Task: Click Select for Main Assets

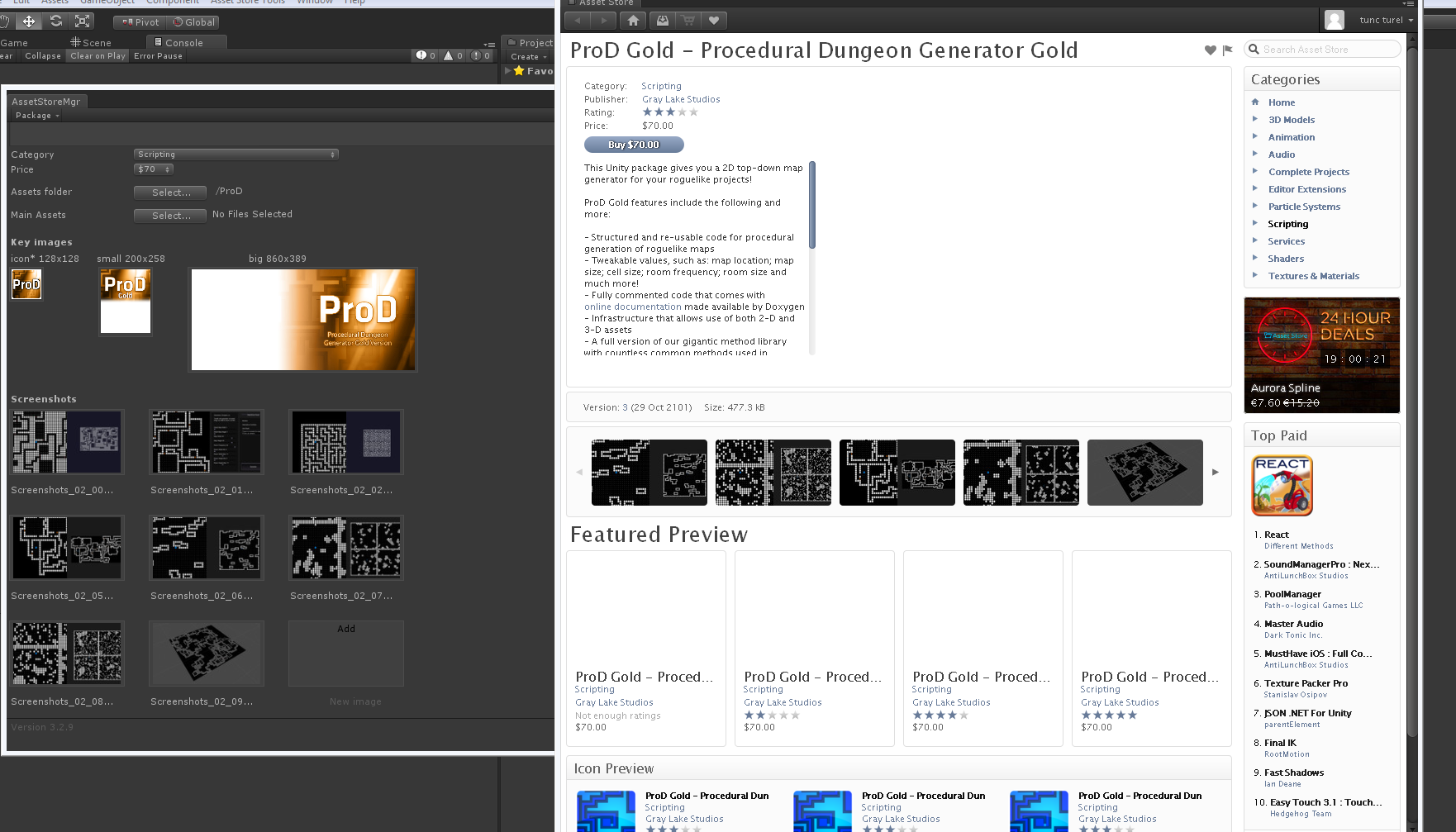Action: coord(170,216)
